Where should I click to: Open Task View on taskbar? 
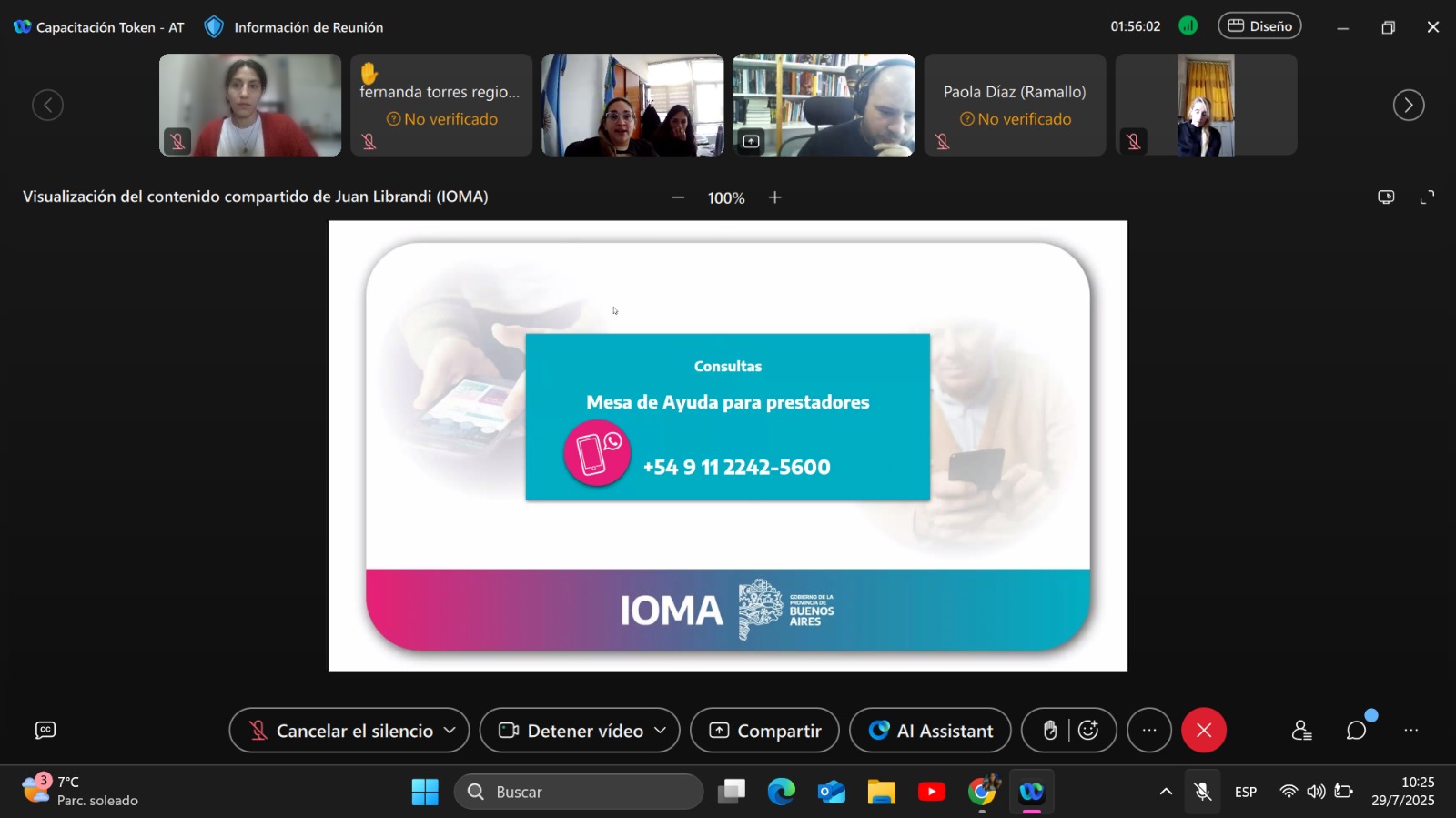[x=732, y=792]
